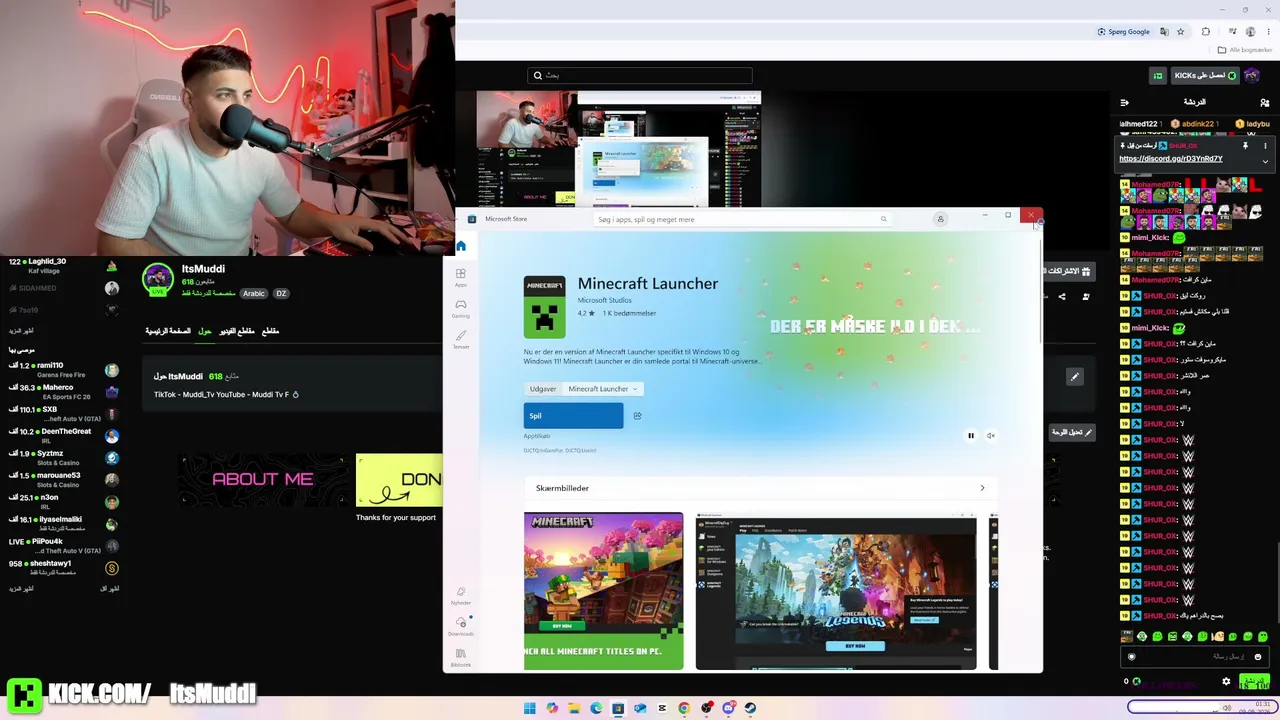This screenshot has height=720, width=1280.
Task: Open the Minecraft Legends screenshot thumbnail
Action: (x=836, y=591)
